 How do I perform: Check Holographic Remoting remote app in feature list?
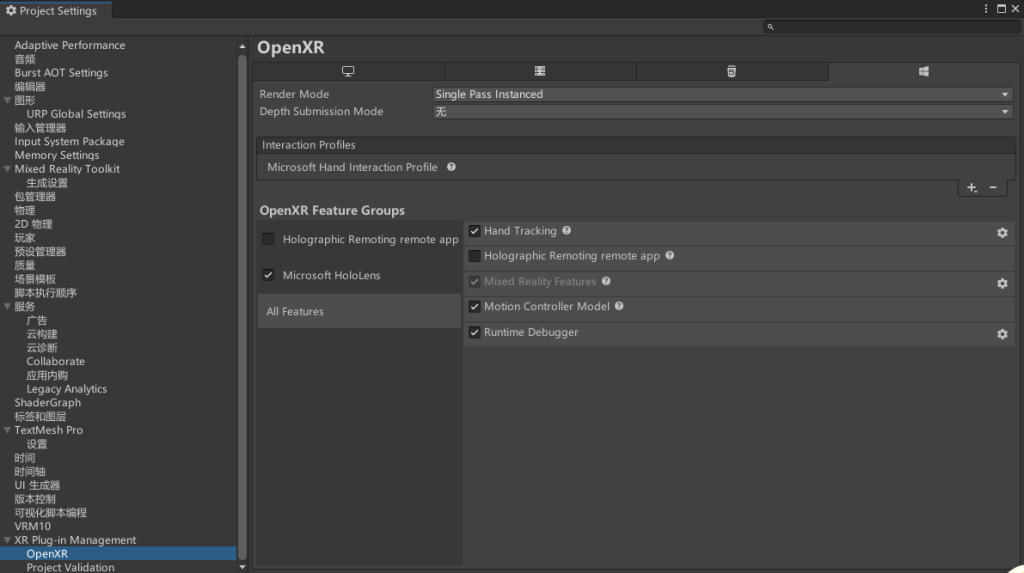pyautogui.click(x=475, y=255)
